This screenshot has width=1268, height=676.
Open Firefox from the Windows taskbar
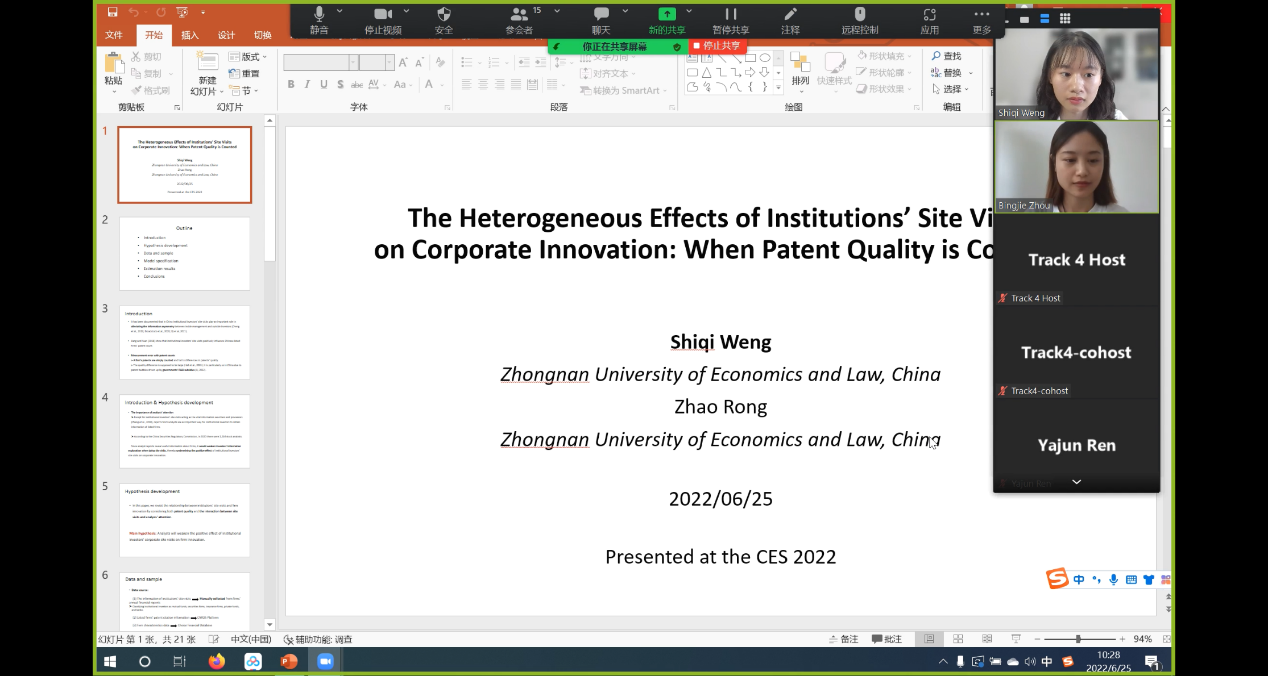pos(216,661)
